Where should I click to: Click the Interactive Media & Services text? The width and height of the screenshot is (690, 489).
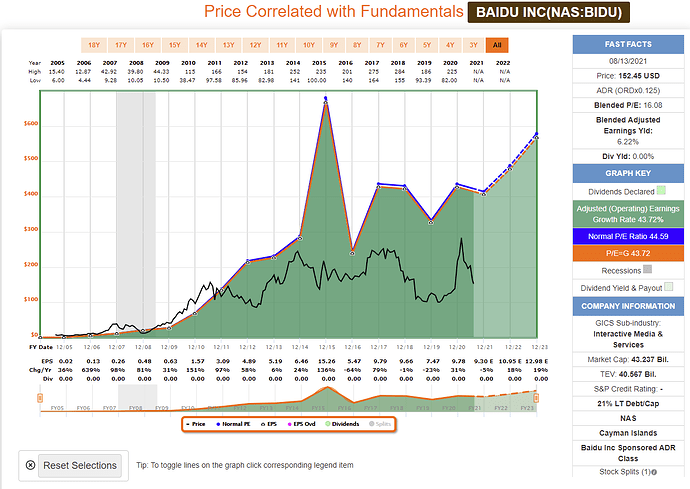pyautogui.click(x=628, y=339)
